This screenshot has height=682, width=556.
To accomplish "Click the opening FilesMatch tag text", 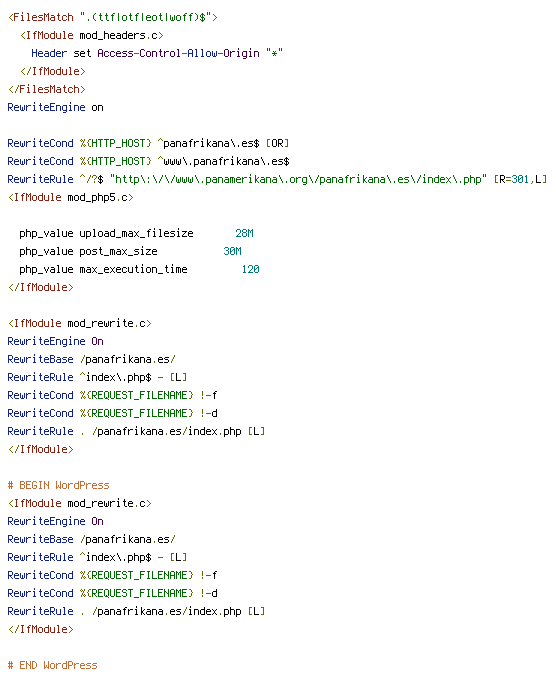I will click(113, 17).
